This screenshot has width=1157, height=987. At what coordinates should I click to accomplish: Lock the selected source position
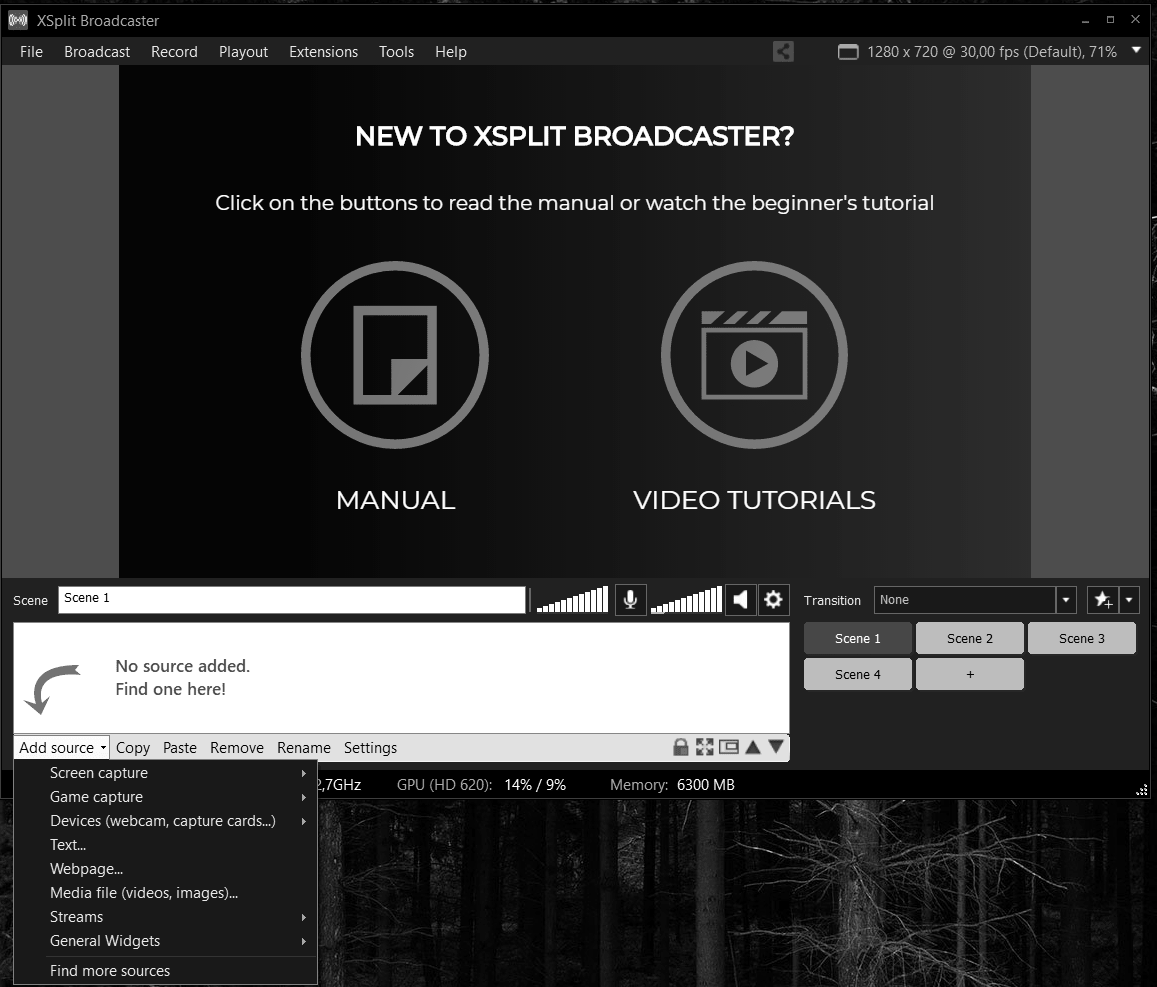[680, 746]
